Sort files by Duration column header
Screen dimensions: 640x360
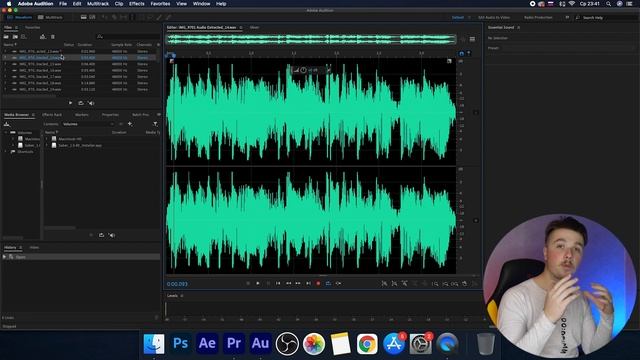85,44
